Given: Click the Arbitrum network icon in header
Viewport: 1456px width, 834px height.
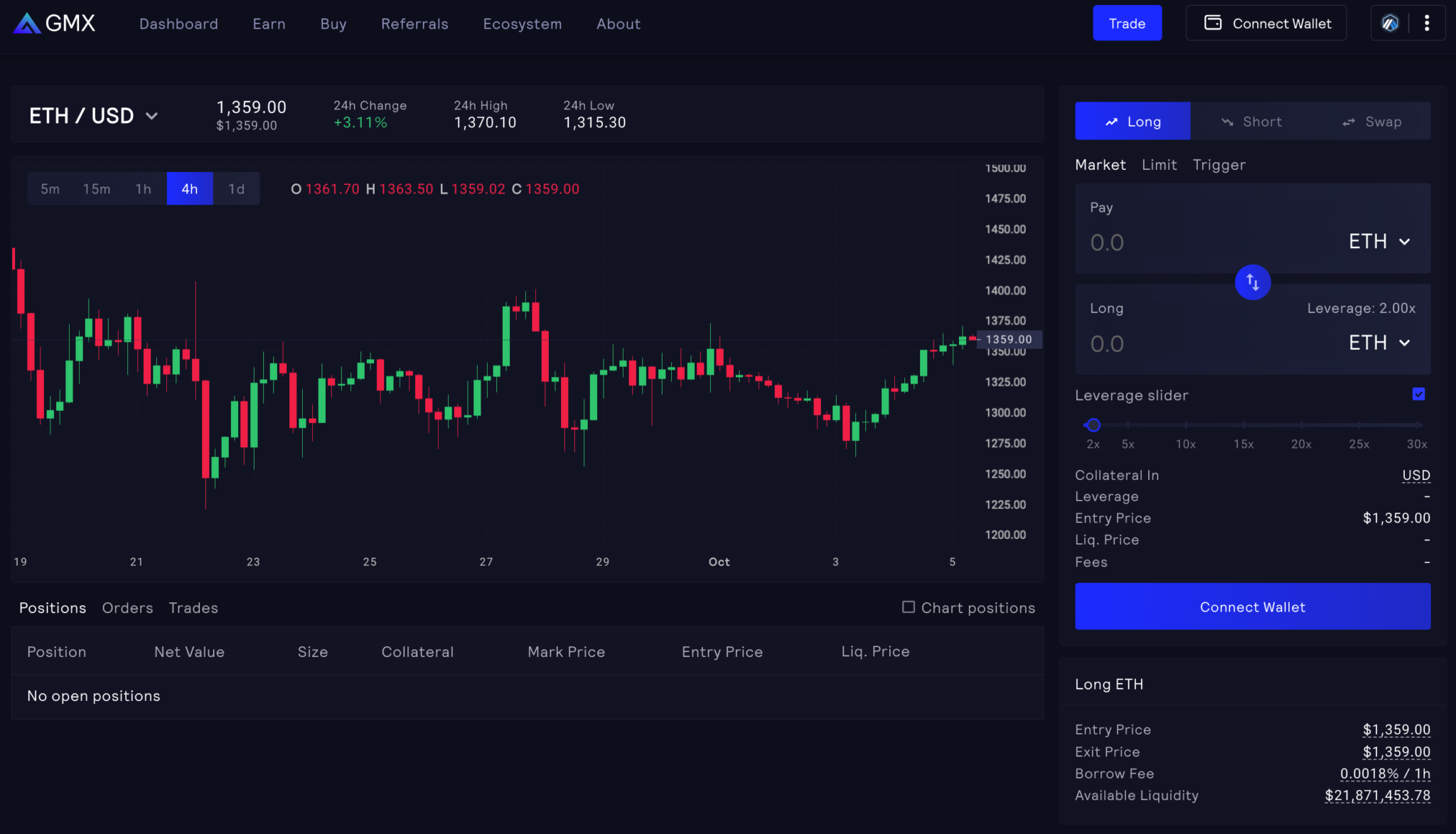Looking at the screenshot, I should point(1390,23).
